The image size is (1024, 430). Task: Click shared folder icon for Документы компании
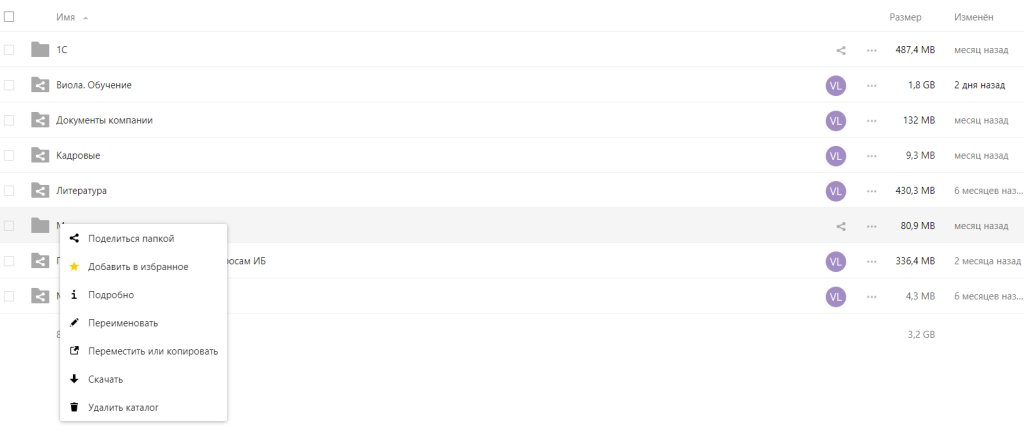click(40, 120)
